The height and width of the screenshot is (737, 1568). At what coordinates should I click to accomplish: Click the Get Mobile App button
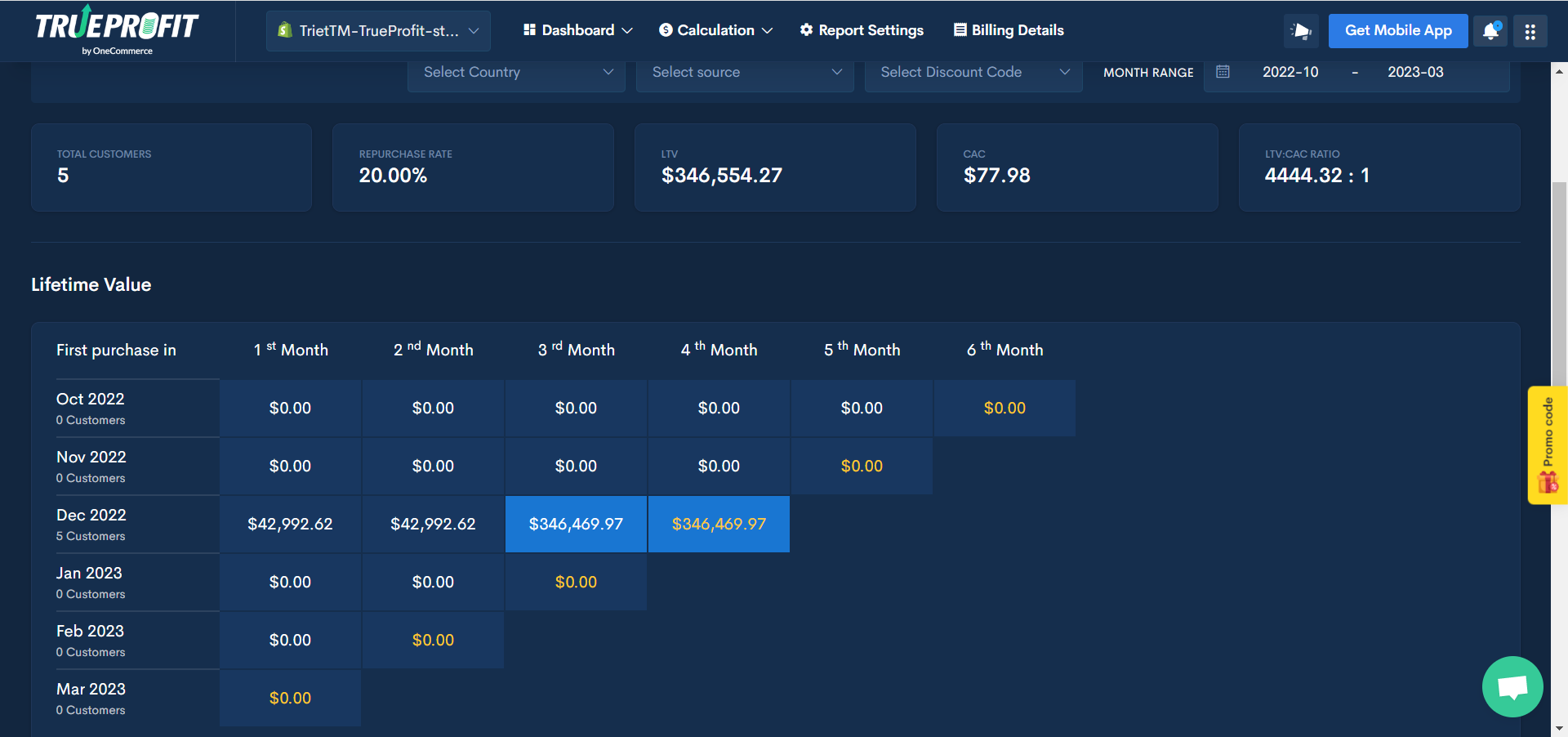(x=1397, y=30)
